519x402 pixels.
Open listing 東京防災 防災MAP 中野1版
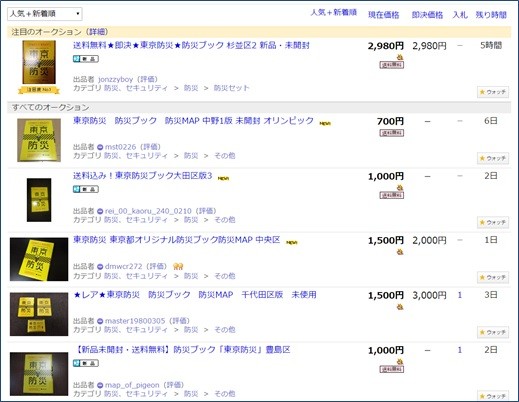tap(193, 121)
